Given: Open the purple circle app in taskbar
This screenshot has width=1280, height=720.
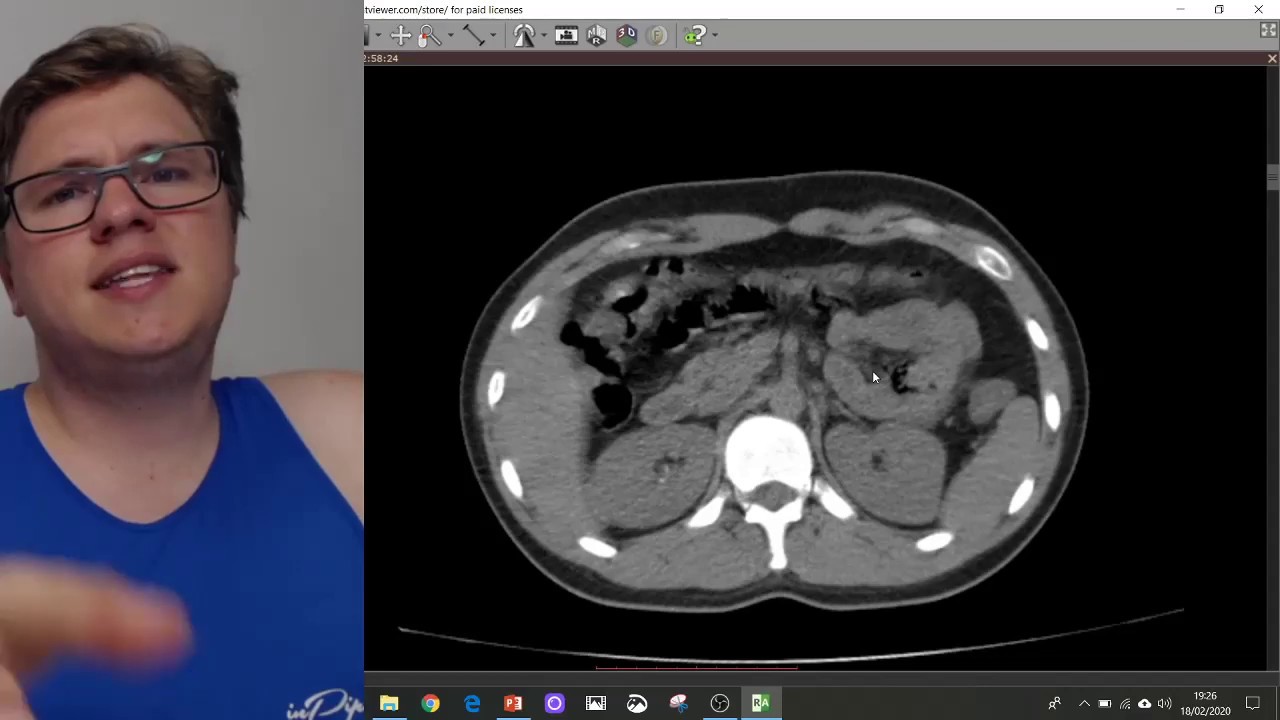Looking at the screenshot, I should coord(554,703).
